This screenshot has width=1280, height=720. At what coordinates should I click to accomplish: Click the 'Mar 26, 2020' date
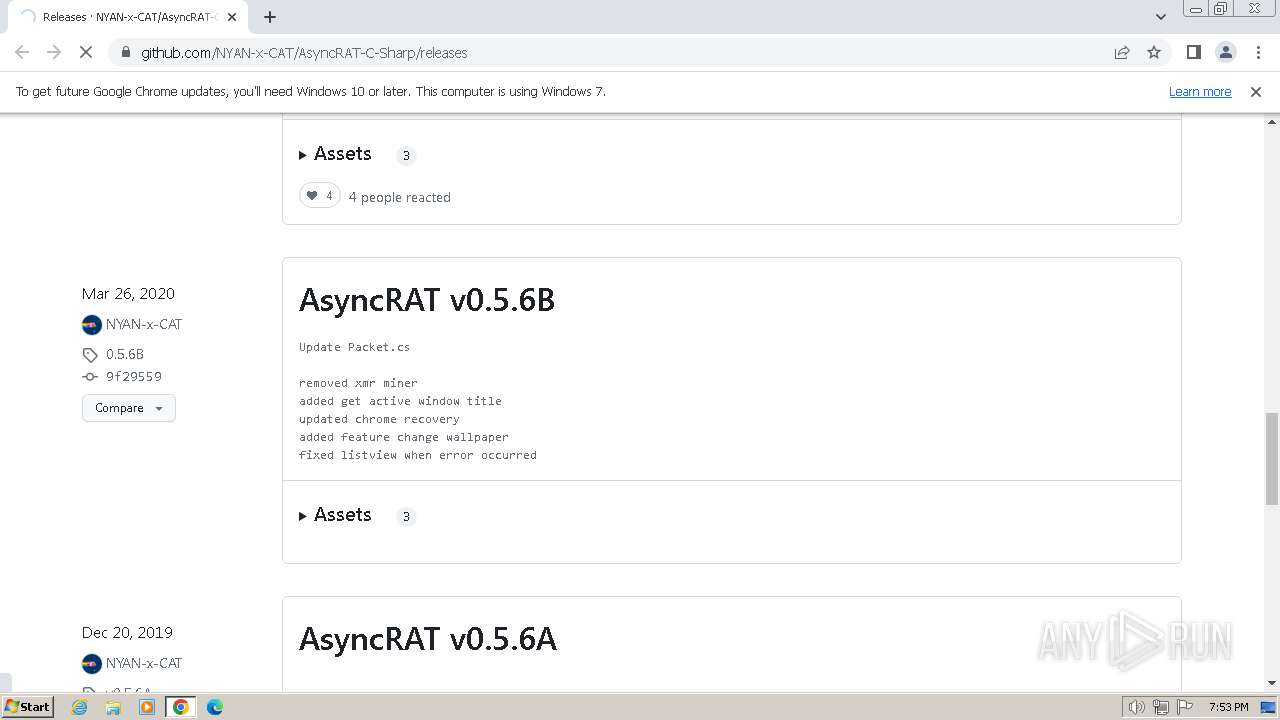pyautogui.click(x=128, y=293)
